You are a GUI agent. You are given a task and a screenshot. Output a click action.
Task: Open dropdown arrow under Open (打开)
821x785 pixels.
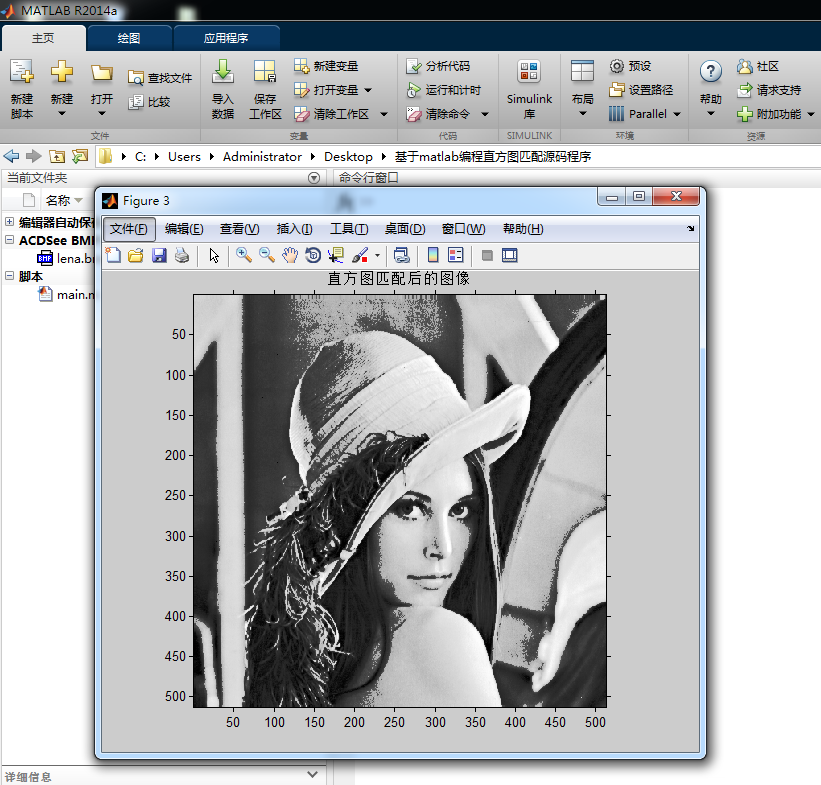tap(102, 114)
